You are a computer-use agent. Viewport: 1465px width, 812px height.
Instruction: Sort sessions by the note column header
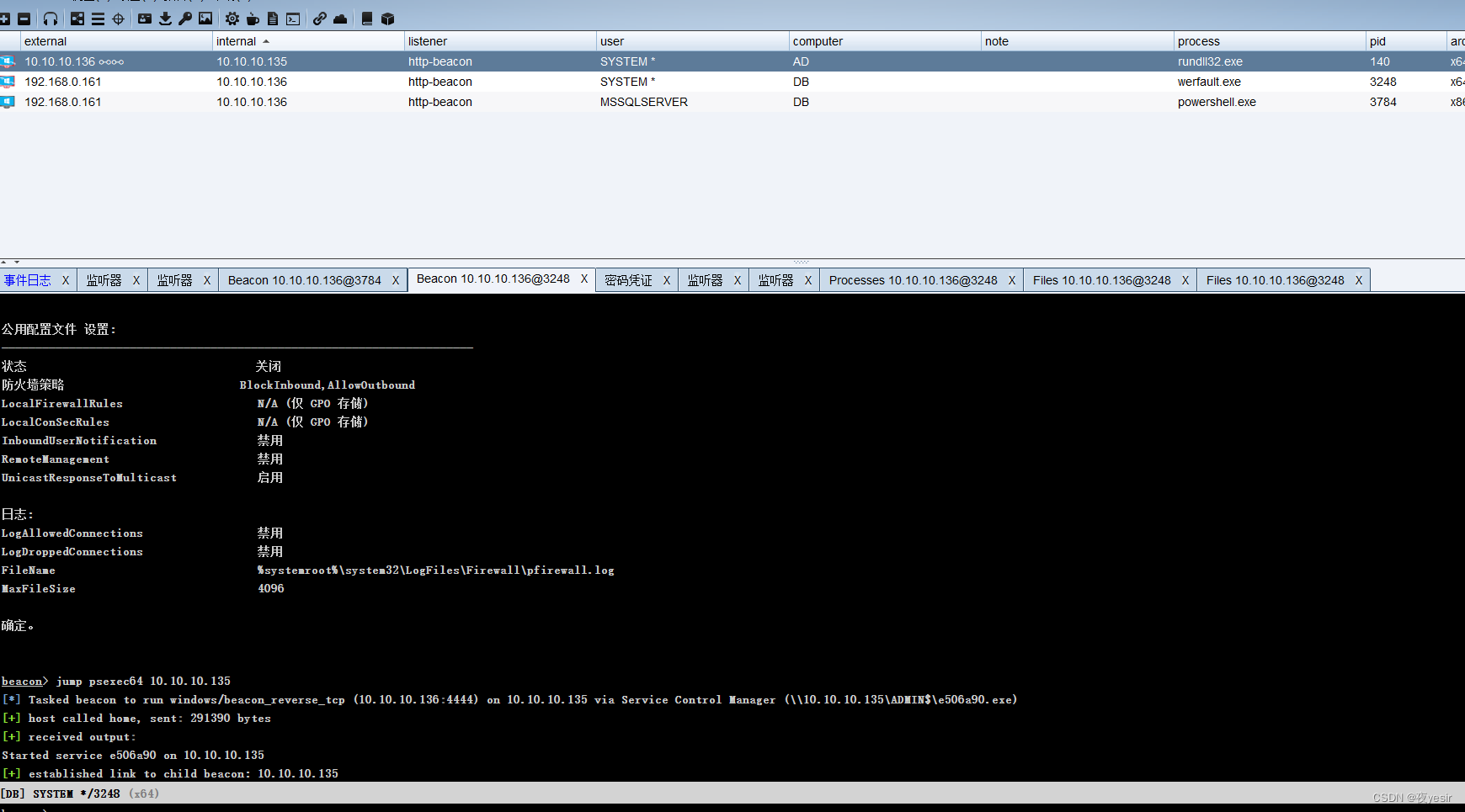point(1078,41)
